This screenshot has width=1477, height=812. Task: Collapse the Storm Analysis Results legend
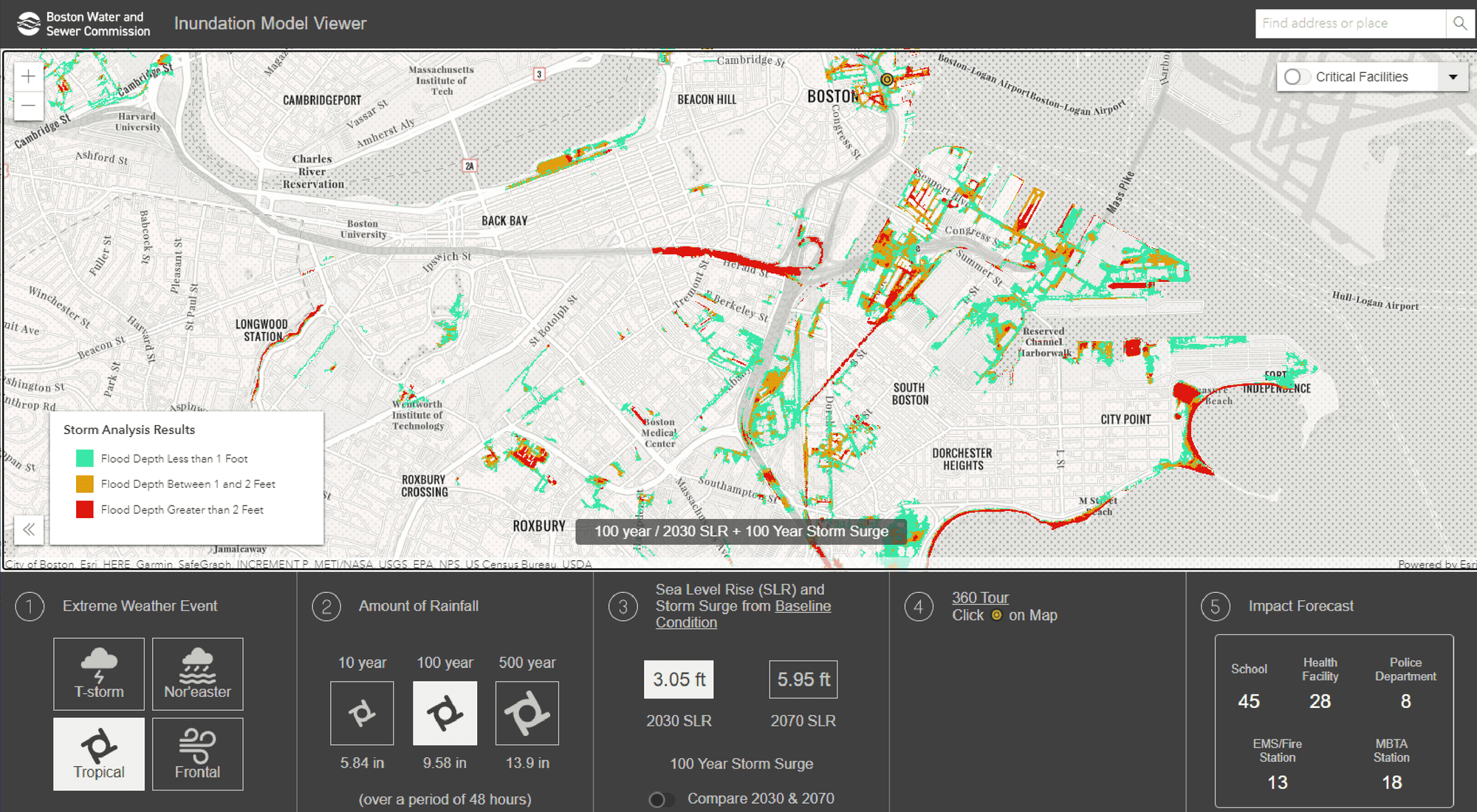(x=29, y=529)
